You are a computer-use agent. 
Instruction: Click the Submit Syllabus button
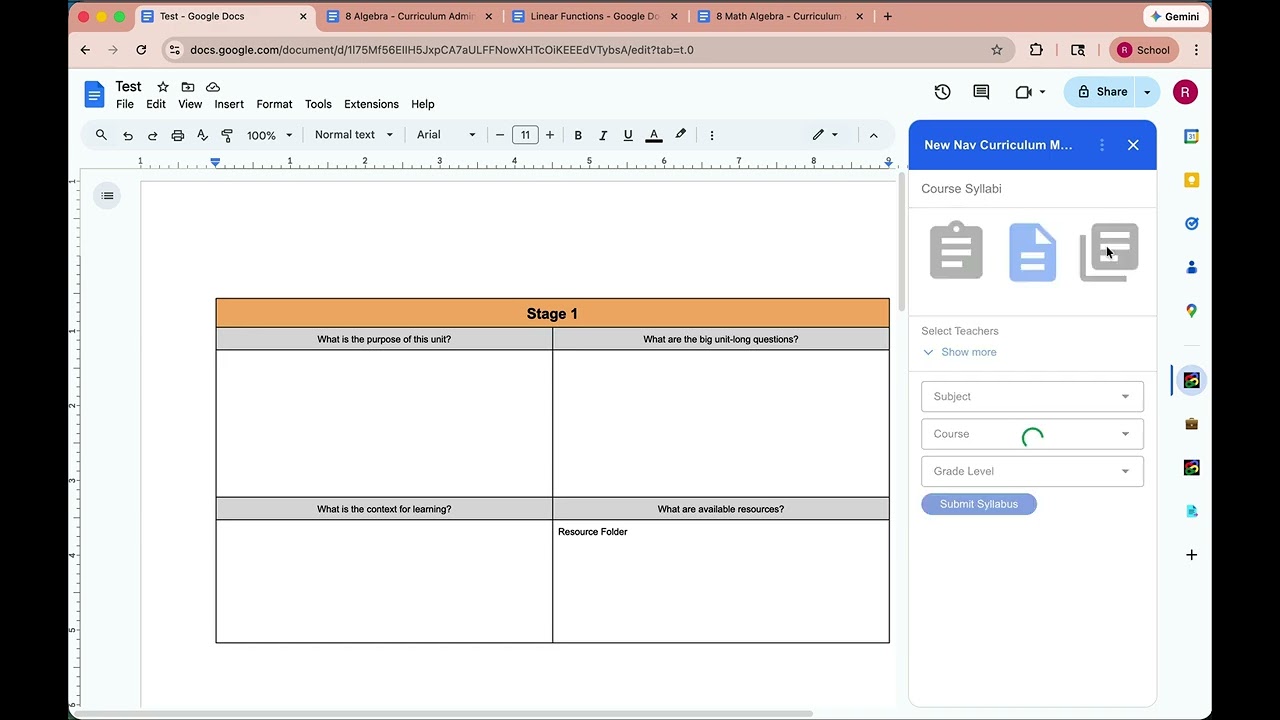point(979,504)
